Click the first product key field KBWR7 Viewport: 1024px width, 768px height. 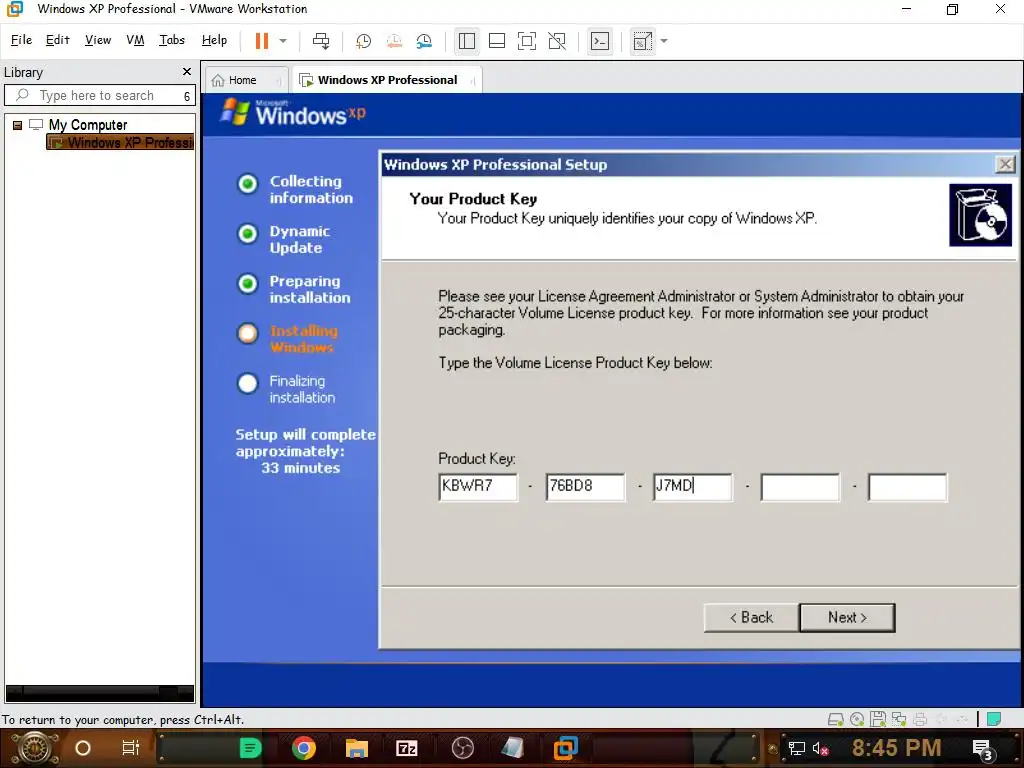coord(478,487)
